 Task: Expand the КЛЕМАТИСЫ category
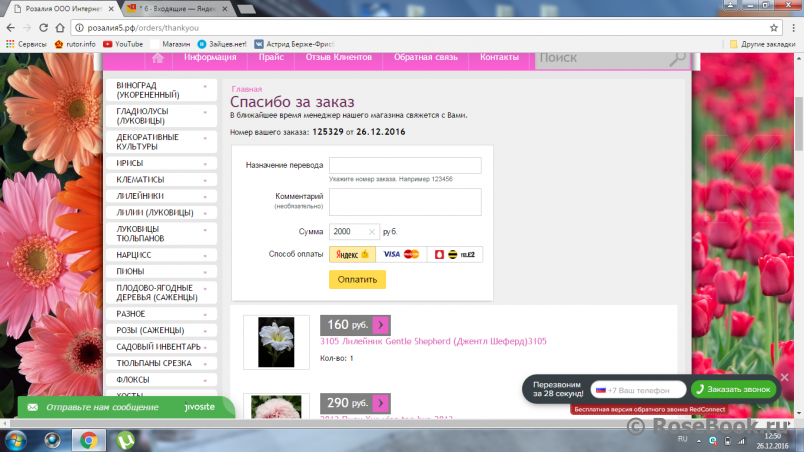point(205,180)
